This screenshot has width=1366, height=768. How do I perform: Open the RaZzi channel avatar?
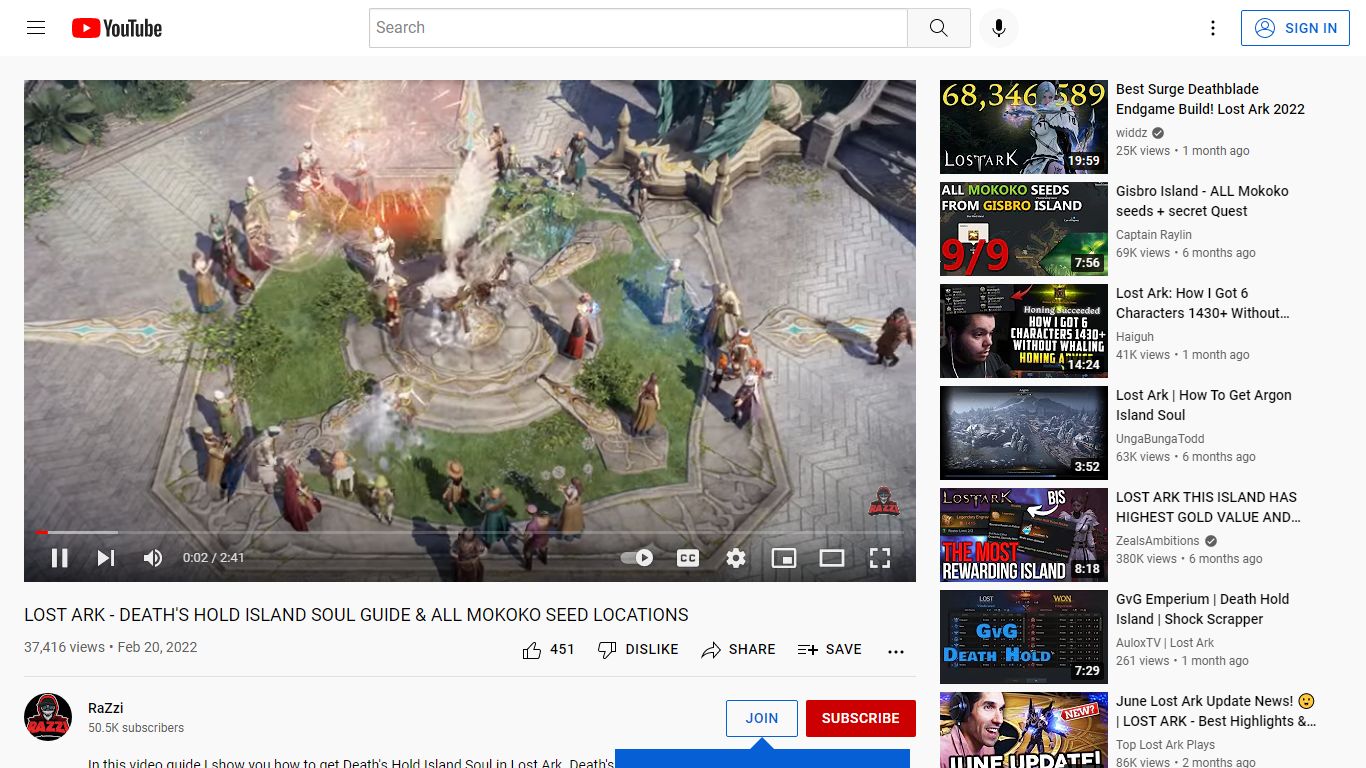(48, 717)
